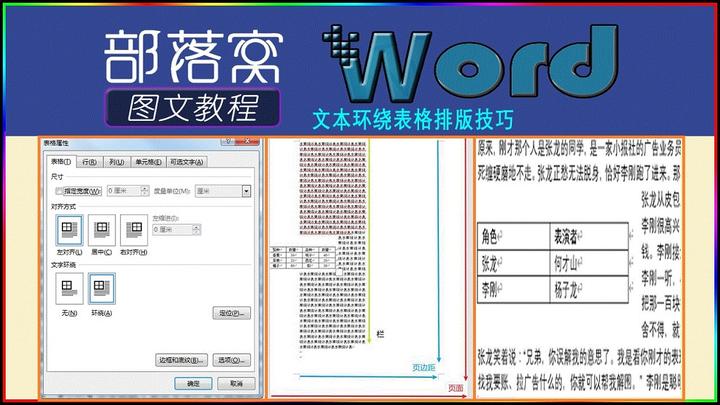Click the 页边距 label in the diagram
The image size is (720, 405).
pos(423,367)
